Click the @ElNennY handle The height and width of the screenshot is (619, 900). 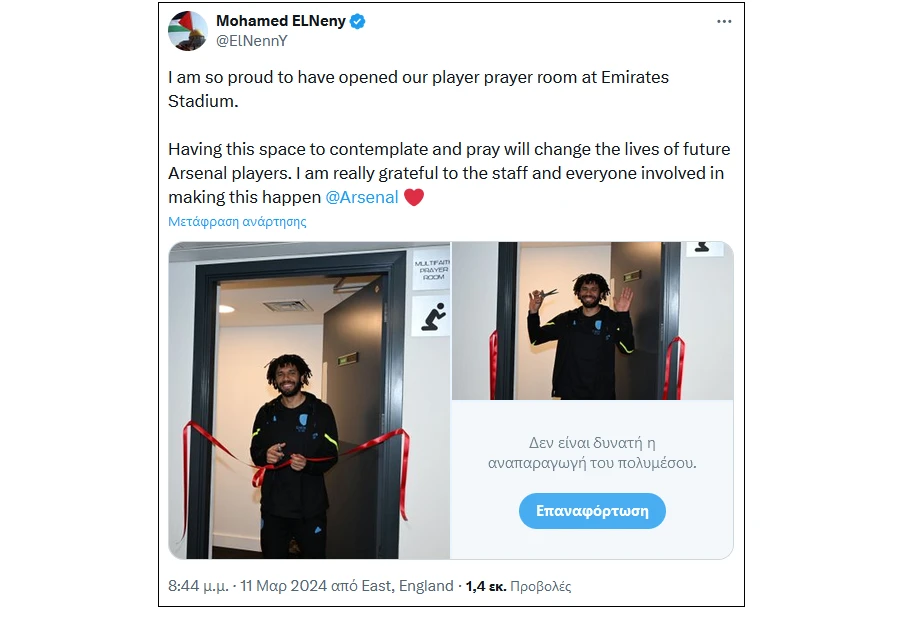point(251,41)
